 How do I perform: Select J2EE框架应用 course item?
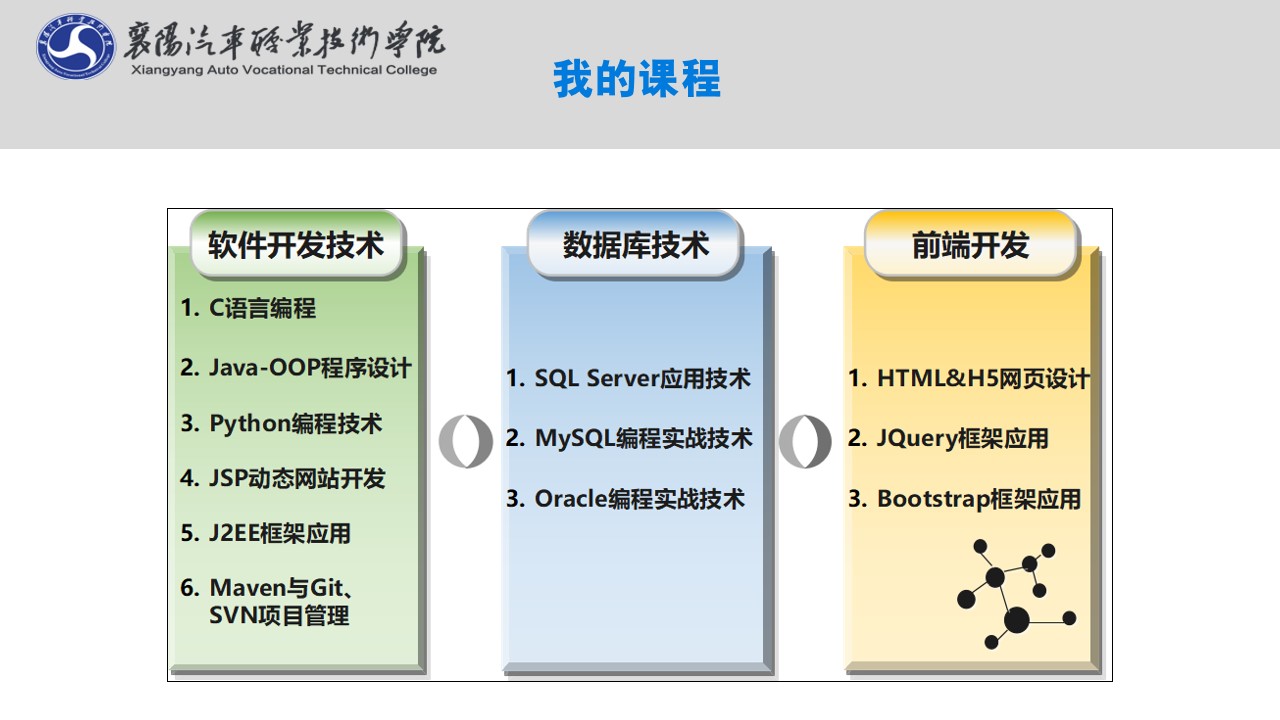coord(265,533)
